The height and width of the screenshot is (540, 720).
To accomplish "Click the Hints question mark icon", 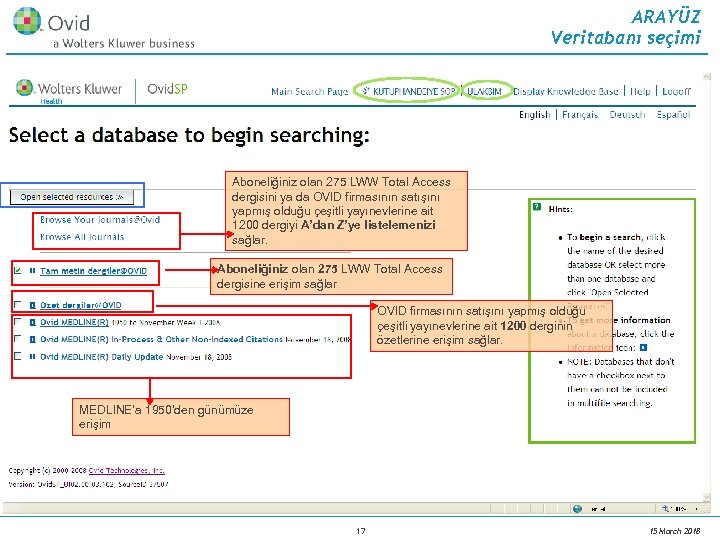I will (x=537, y=207).
